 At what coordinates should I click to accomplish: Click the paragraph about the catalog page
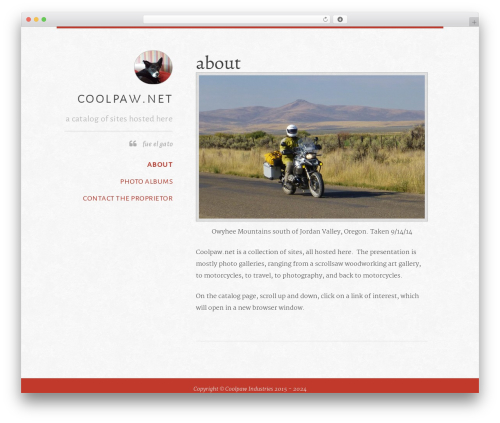[x=307, y=302]
